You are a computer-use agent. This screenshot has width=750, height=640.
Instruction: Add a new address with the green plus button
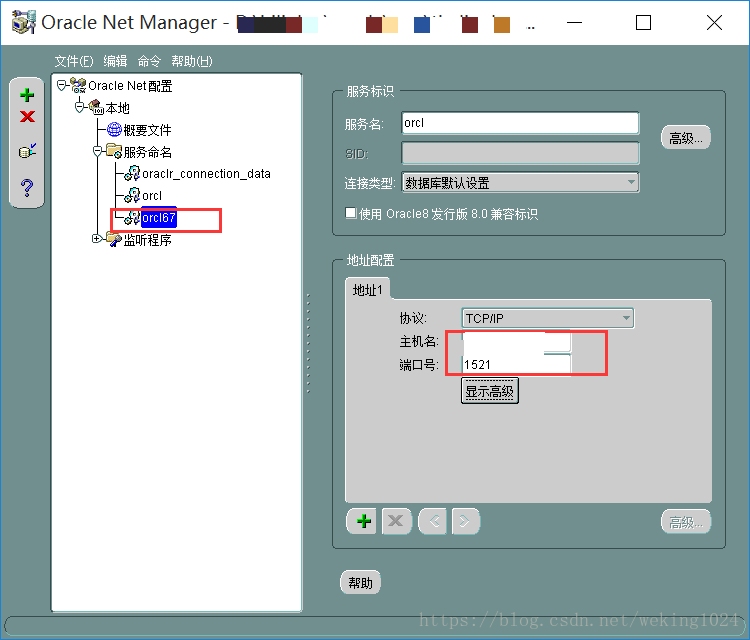364,521
